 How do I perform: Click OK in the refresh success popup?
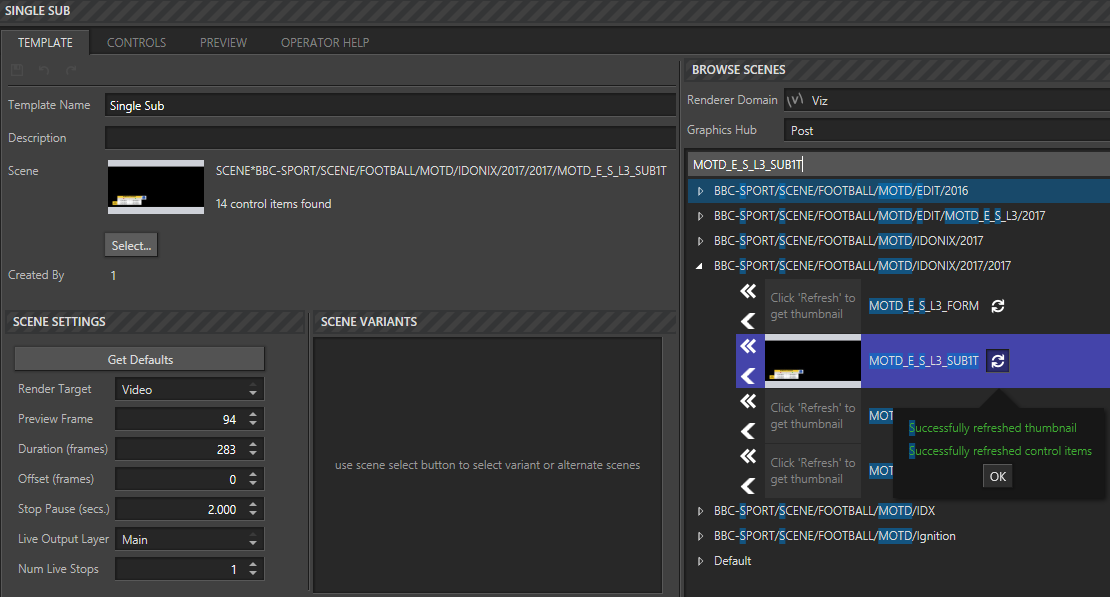[x=997, y=477]
